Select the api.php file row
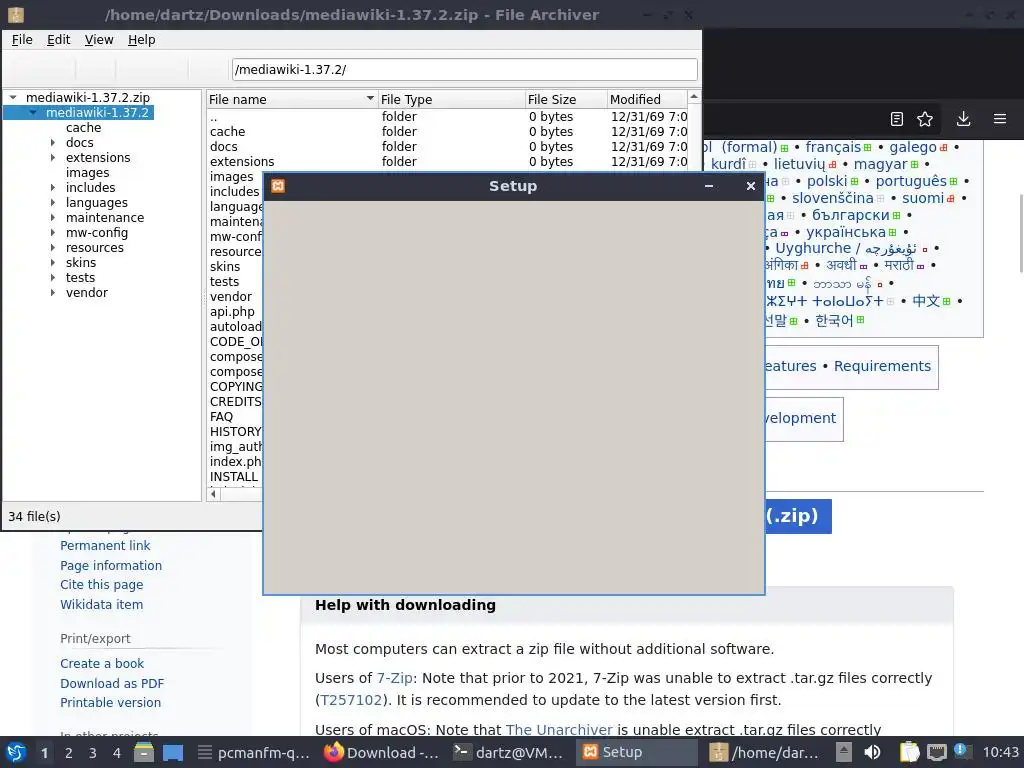Screen dimensions: 1024x768 (x=232, y=312)
